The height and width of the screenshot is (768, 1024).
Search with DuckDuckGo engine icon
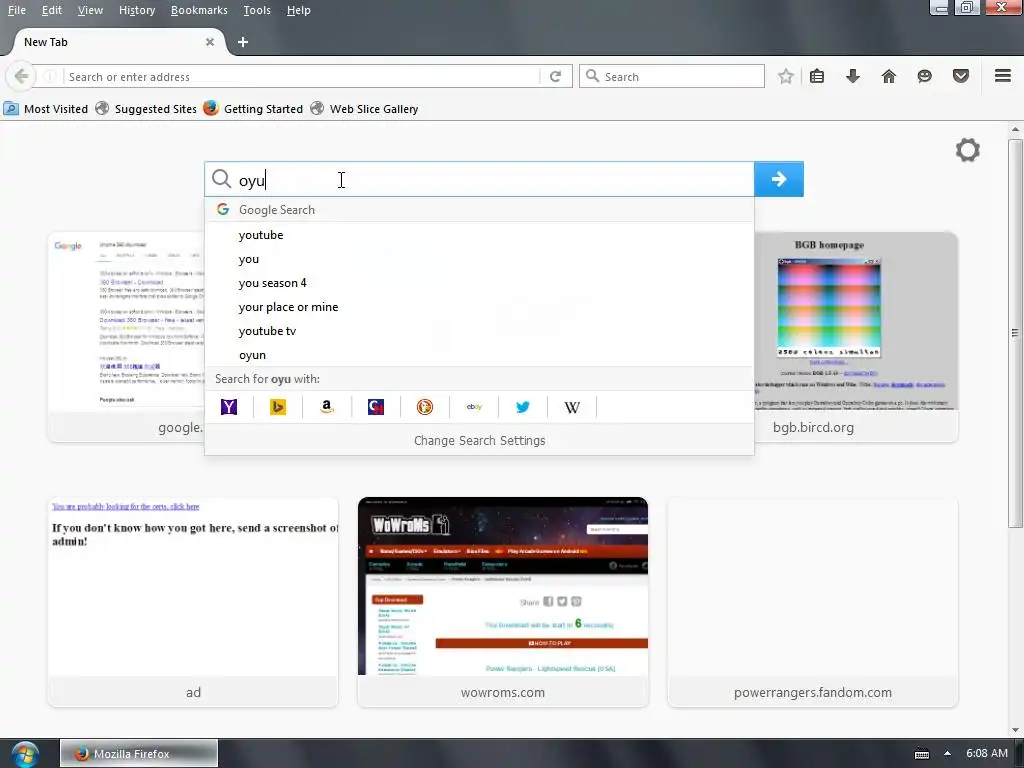point(424,407)
